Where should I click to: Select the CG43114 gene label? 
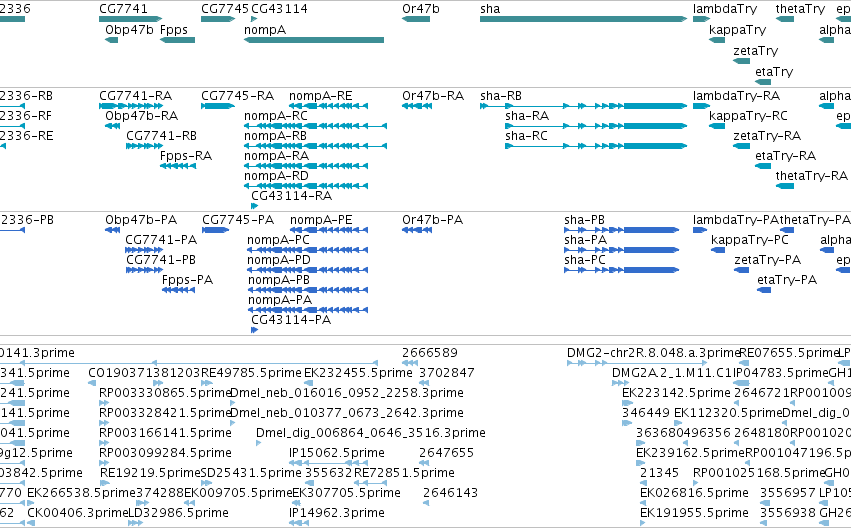279,9
